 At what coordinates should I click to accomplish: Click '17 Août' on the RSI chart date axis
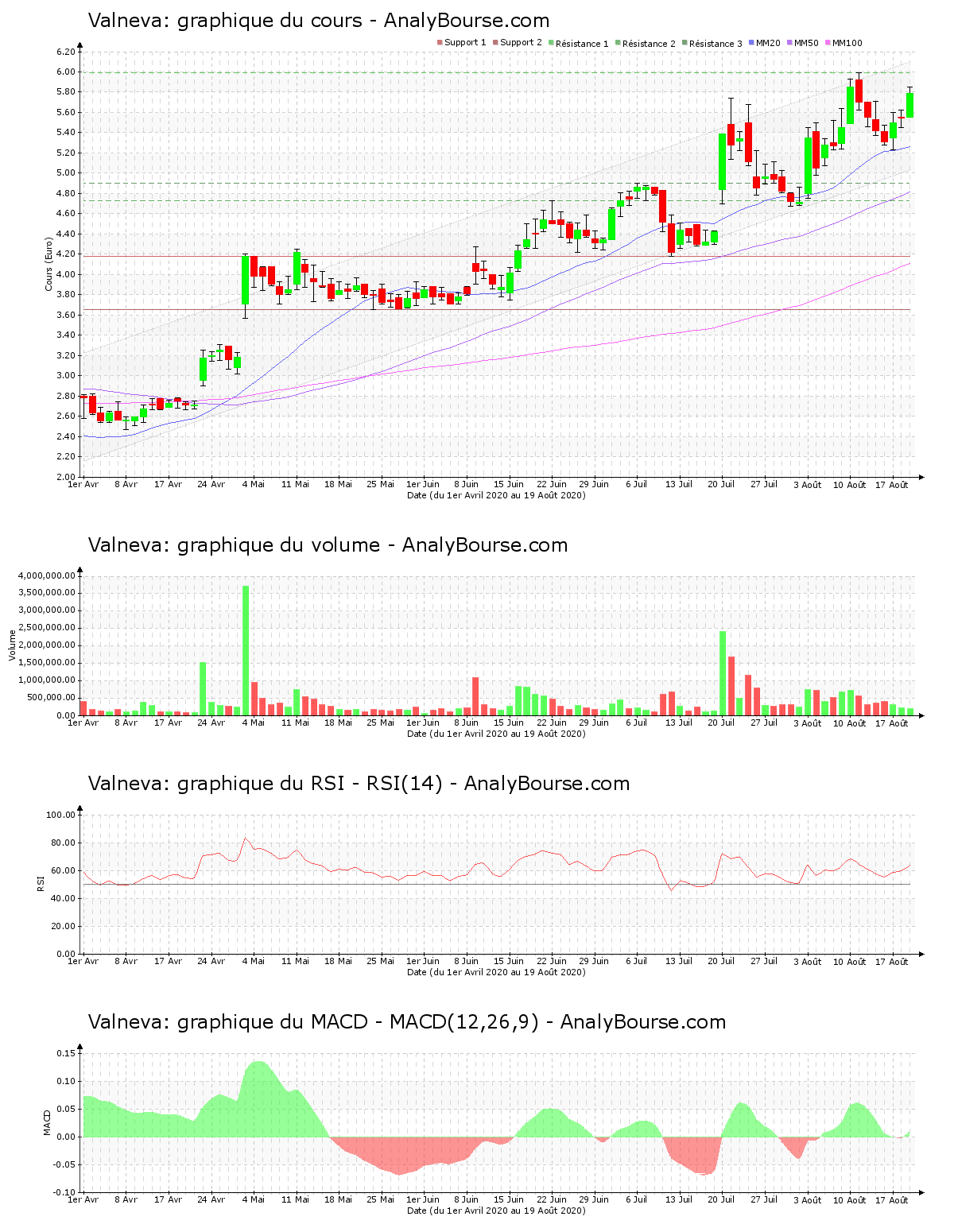coord(892,962)
